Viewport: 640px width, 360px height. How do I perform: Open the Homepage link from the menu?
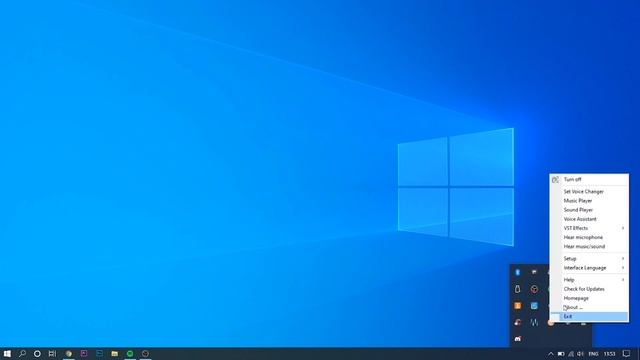[589, 298]
